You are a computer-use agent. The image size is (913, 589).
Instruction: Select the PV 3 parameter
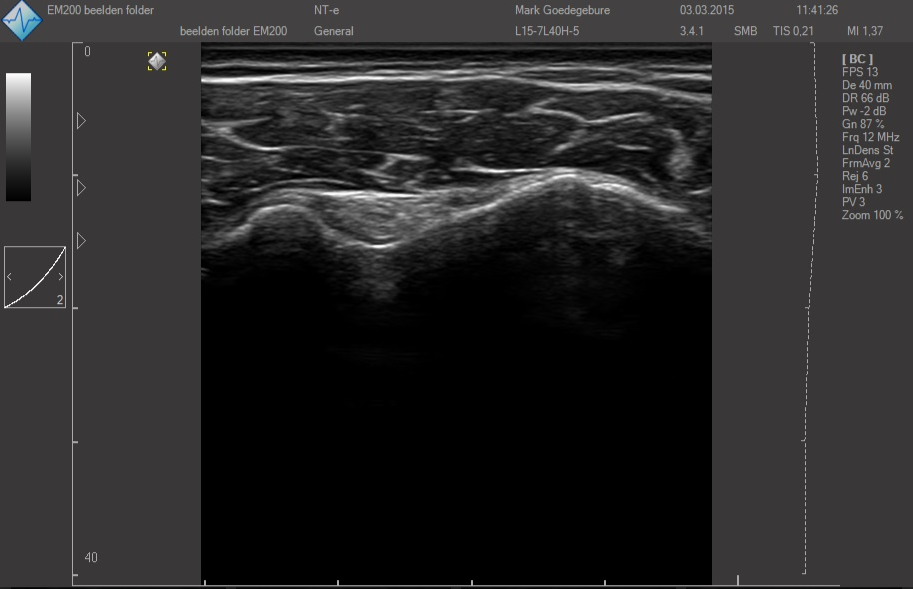pyautogui.click(x=854, y=202)
